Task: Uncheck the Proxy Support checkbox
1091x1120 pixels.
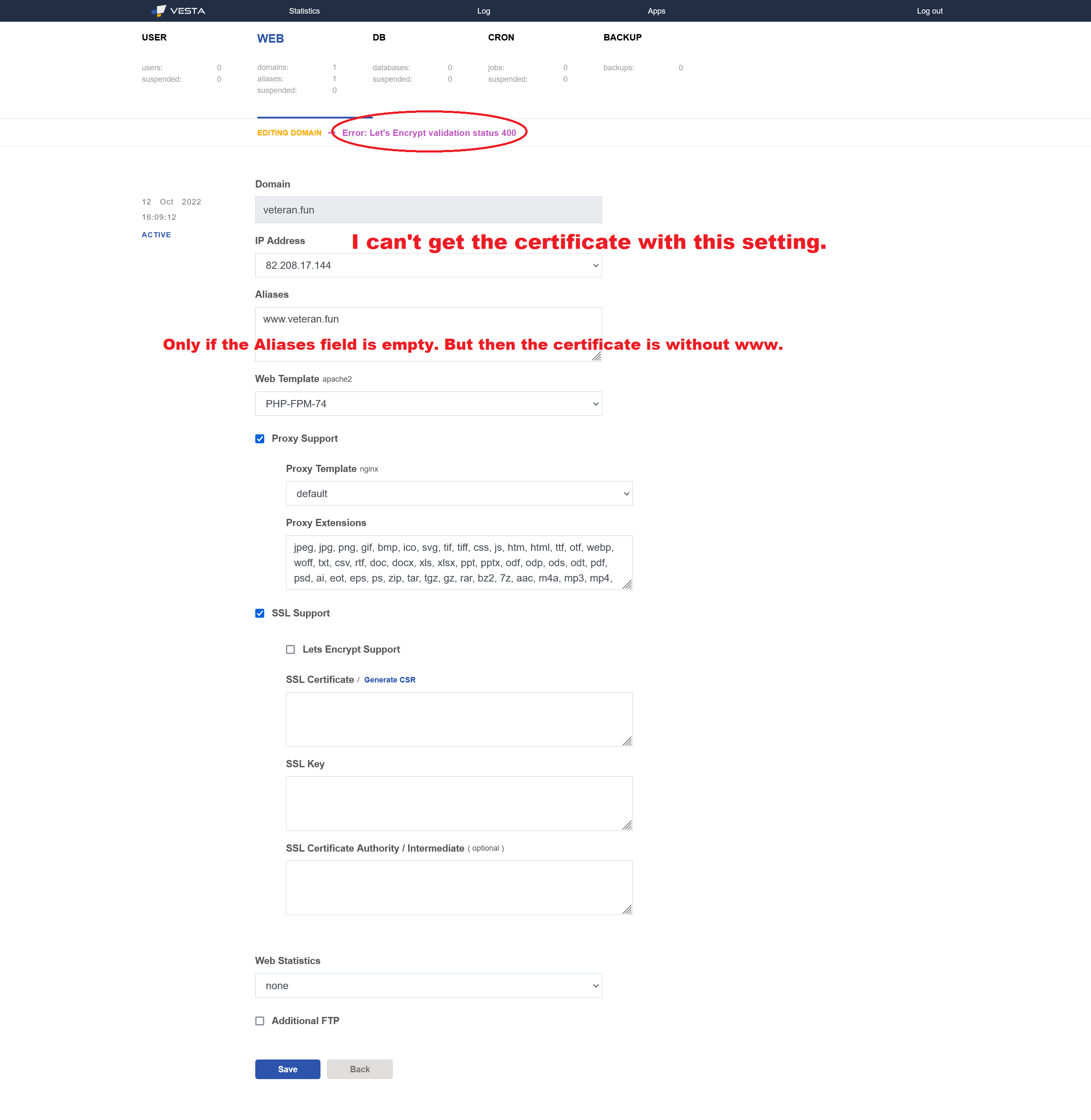Action: 260,438
